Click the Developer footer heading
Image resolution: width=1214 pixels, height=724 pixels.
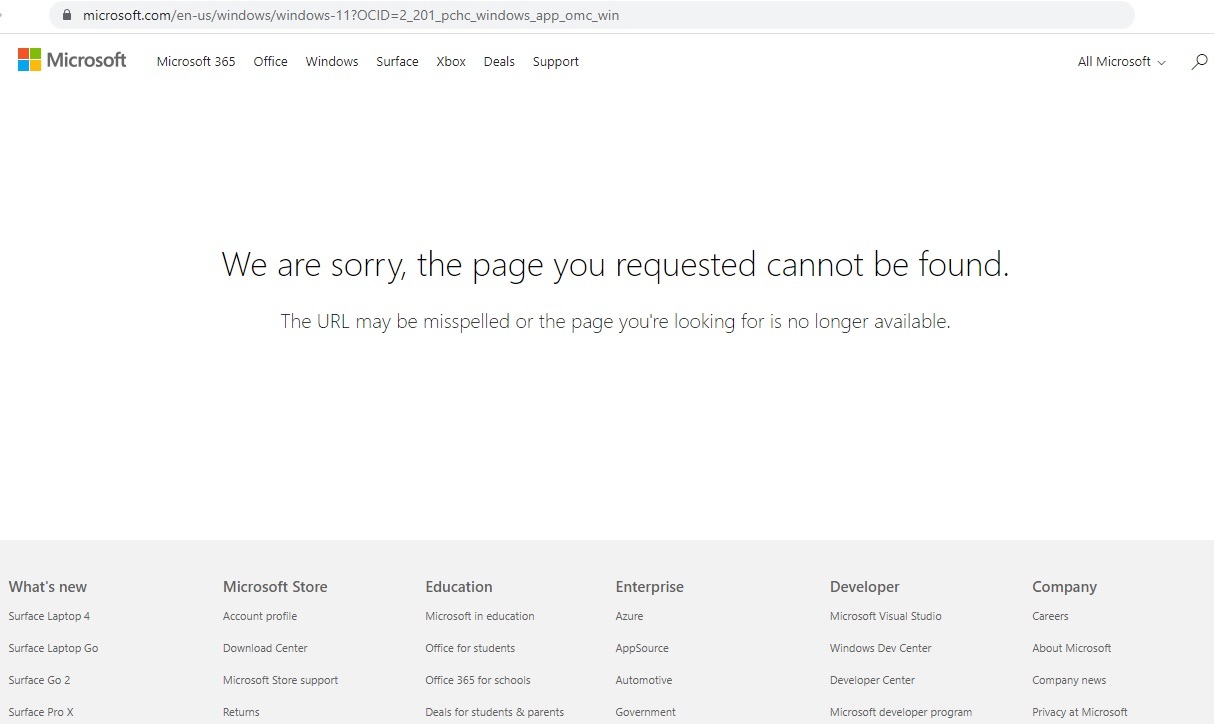coord(865,587)
